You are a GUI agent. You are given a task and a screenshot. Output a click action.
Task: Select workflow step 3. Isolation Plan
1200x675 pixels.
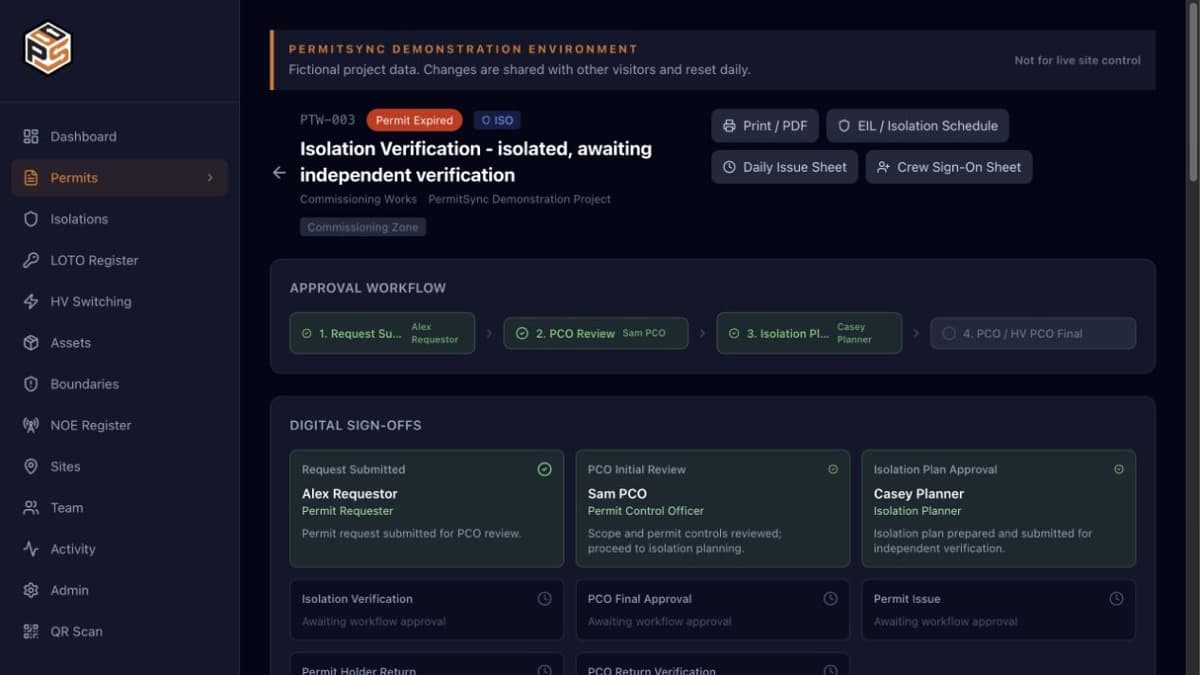pyautogui.click(x=809, y=334)
